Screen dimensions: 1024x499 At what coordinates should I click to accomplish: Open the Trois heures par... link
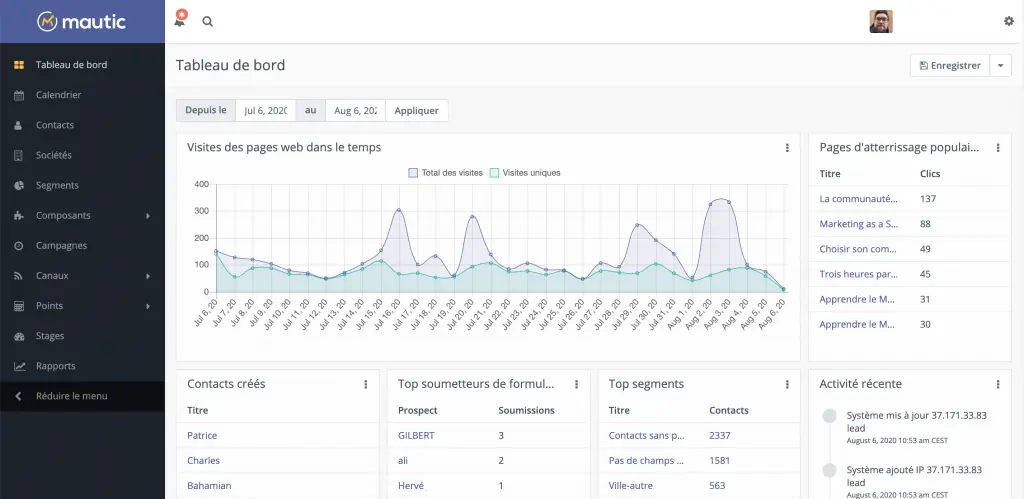coord(859,274)
